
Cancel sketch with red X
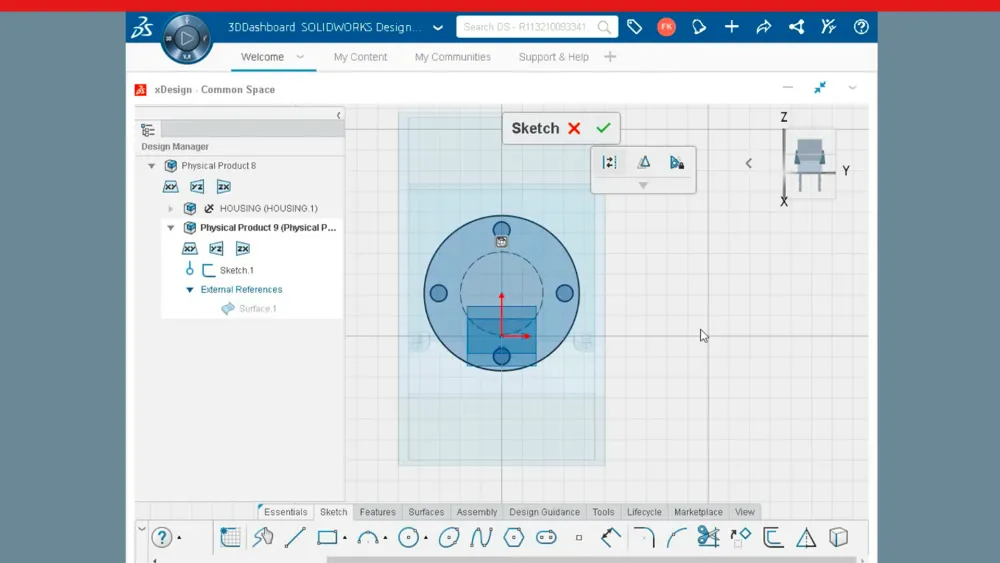tap(574, 128)
